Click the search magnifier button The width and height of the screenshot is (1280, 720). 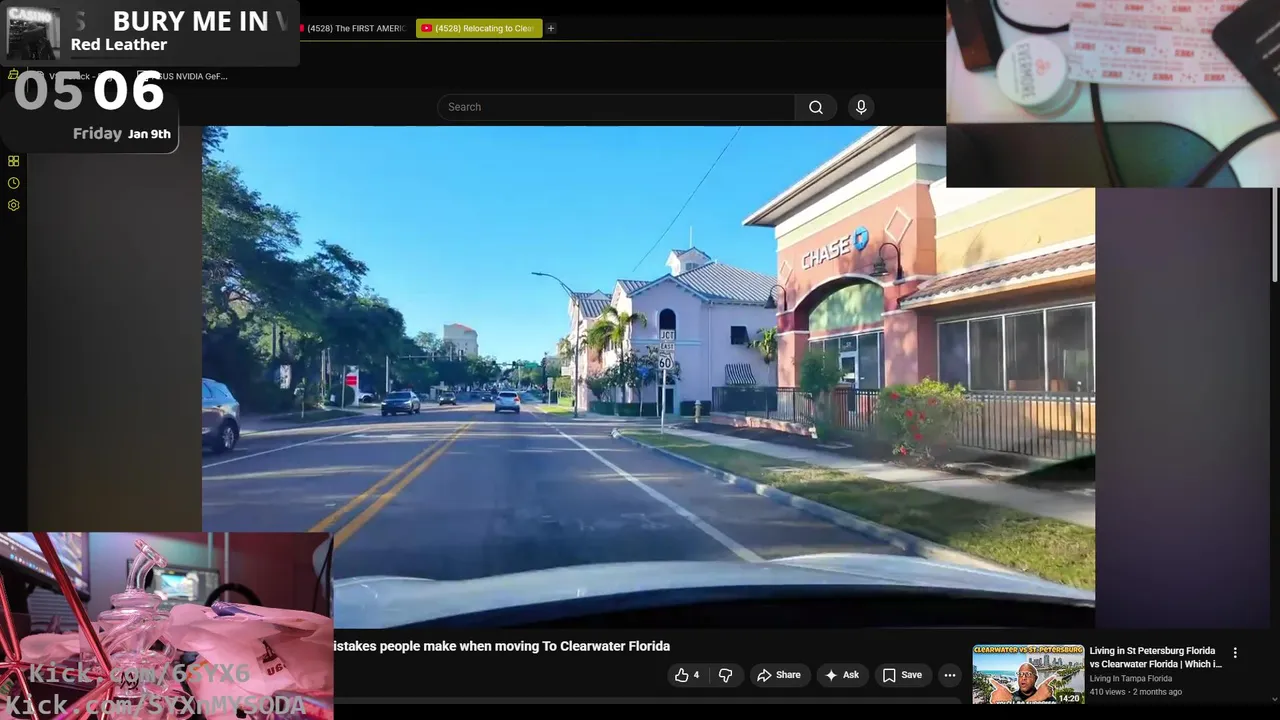[816, 107]
